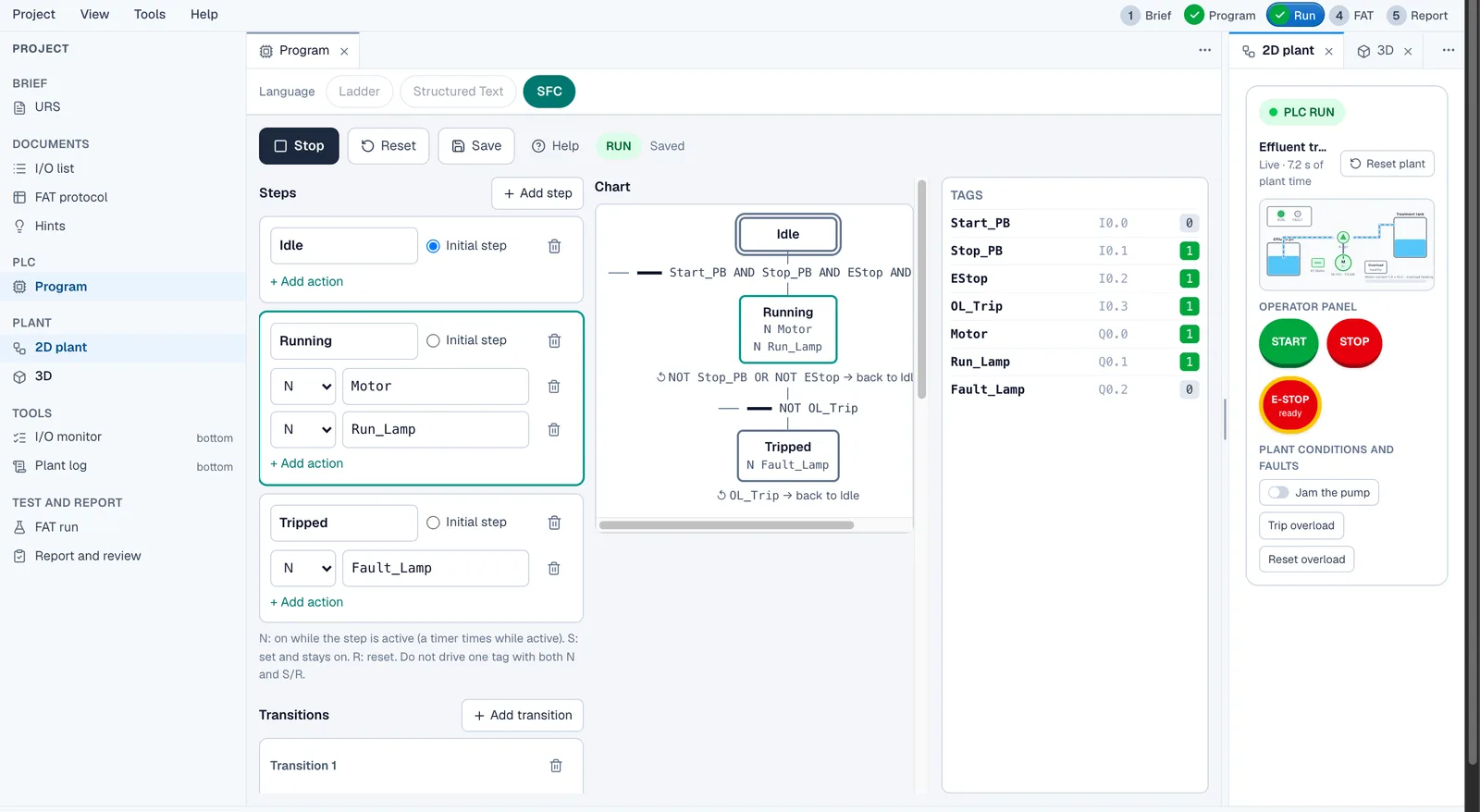
Task: Remove the Run_Lamp action via its trash icon
Action: tap(554, 430)
